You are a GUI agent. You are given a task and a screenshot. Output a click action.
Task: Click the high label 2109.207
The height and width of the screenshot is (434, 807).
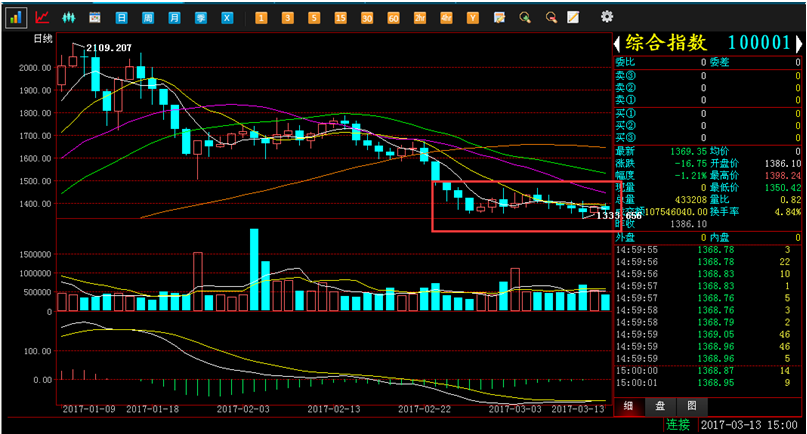109,48
